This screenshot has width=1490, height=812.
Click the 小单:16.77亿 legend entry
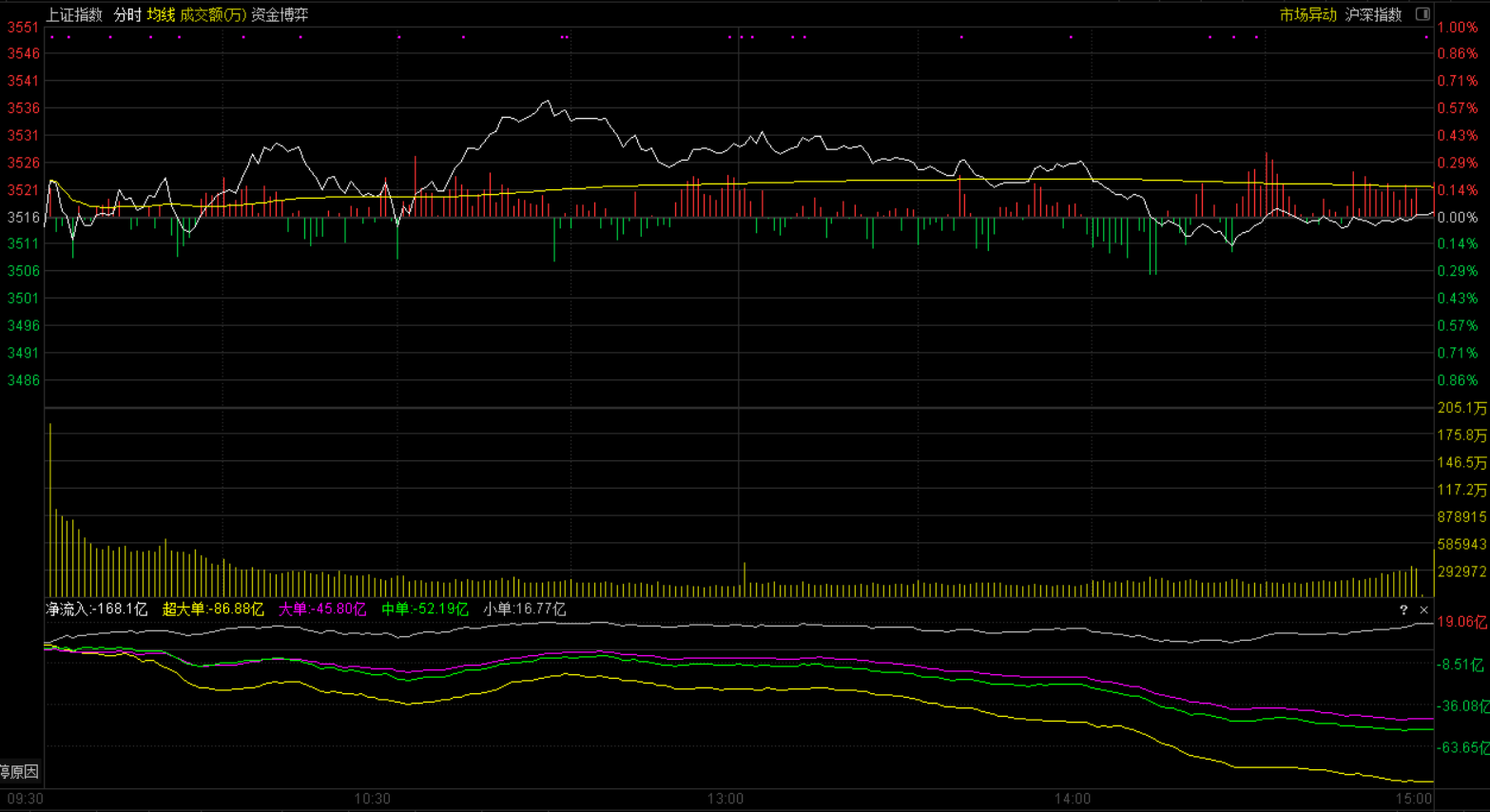[x=524, y=609]
